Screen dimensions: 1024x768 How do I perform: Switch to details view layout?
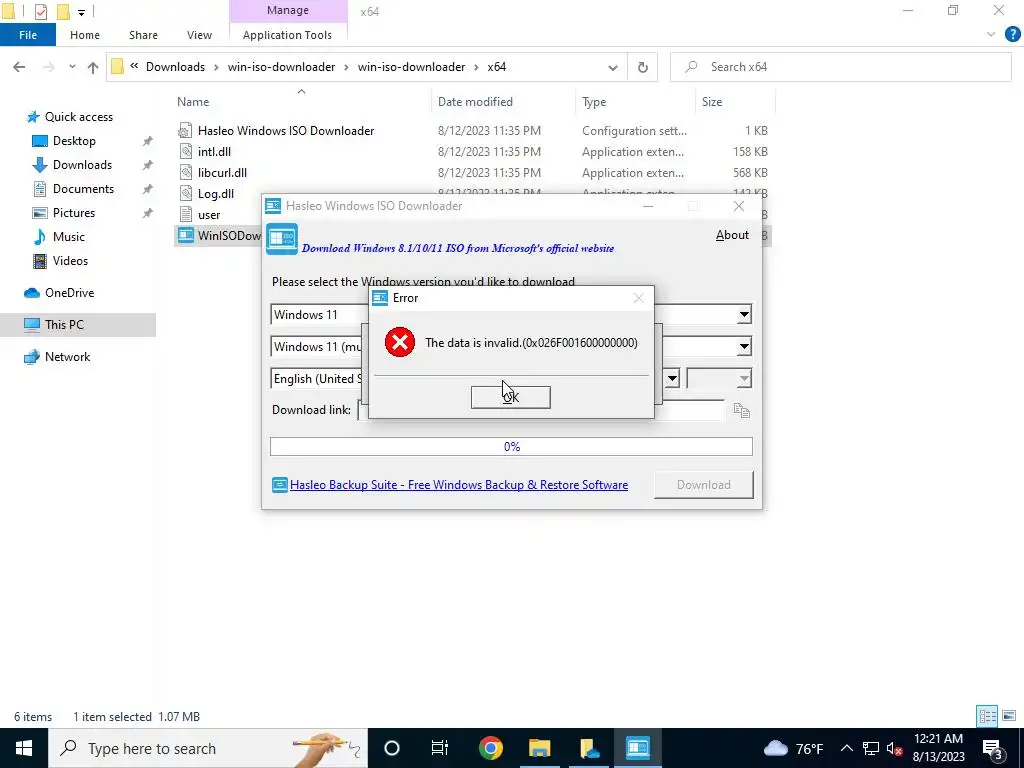(x=987, y=716)
